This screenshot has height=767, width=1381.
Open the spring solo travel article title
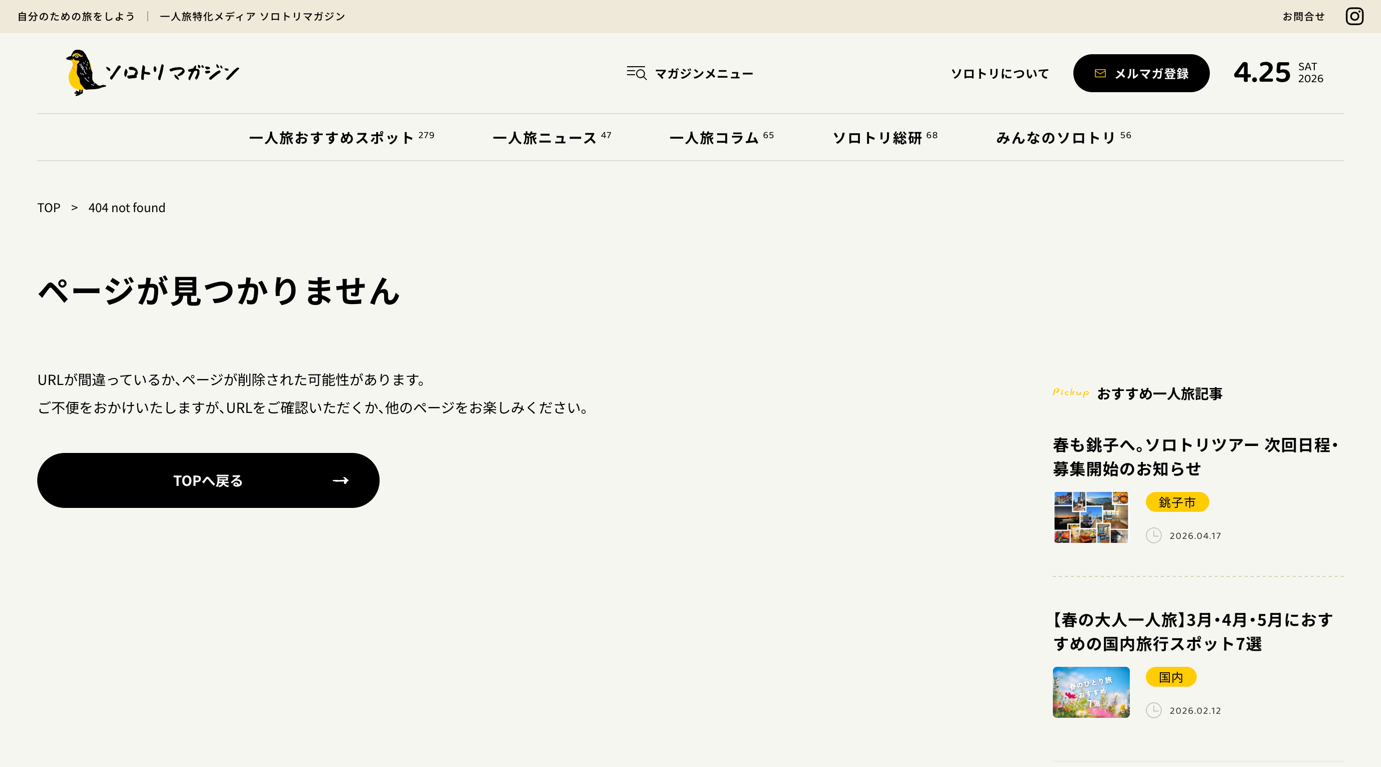[1192, 631]
